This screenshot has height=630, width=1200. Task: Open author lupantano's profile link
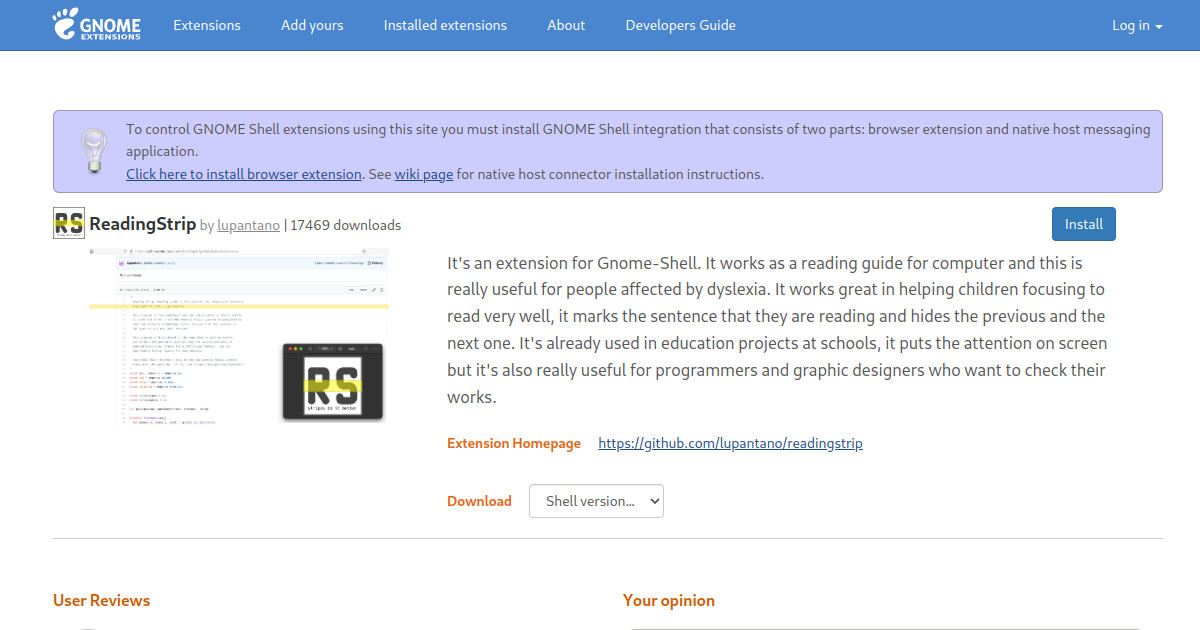248,225
